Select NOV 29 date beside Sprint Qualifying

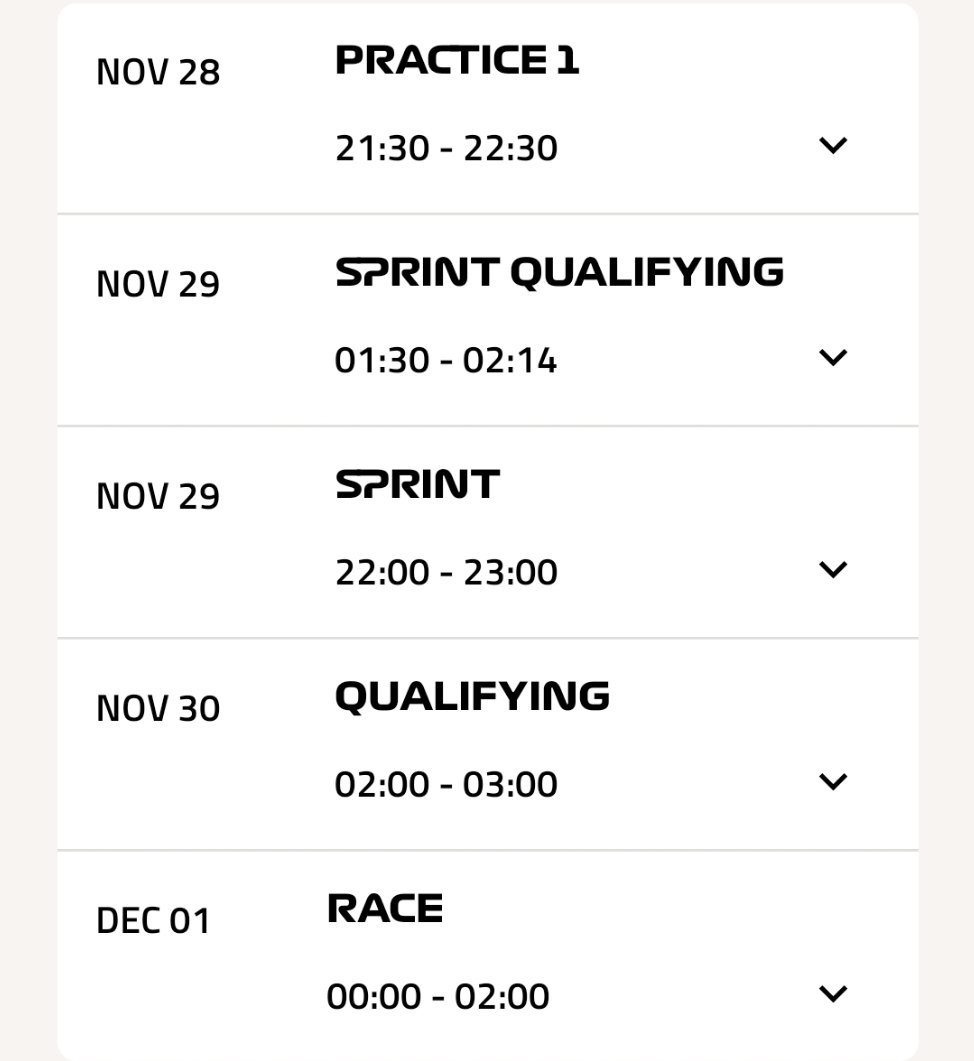coord(158,285)
